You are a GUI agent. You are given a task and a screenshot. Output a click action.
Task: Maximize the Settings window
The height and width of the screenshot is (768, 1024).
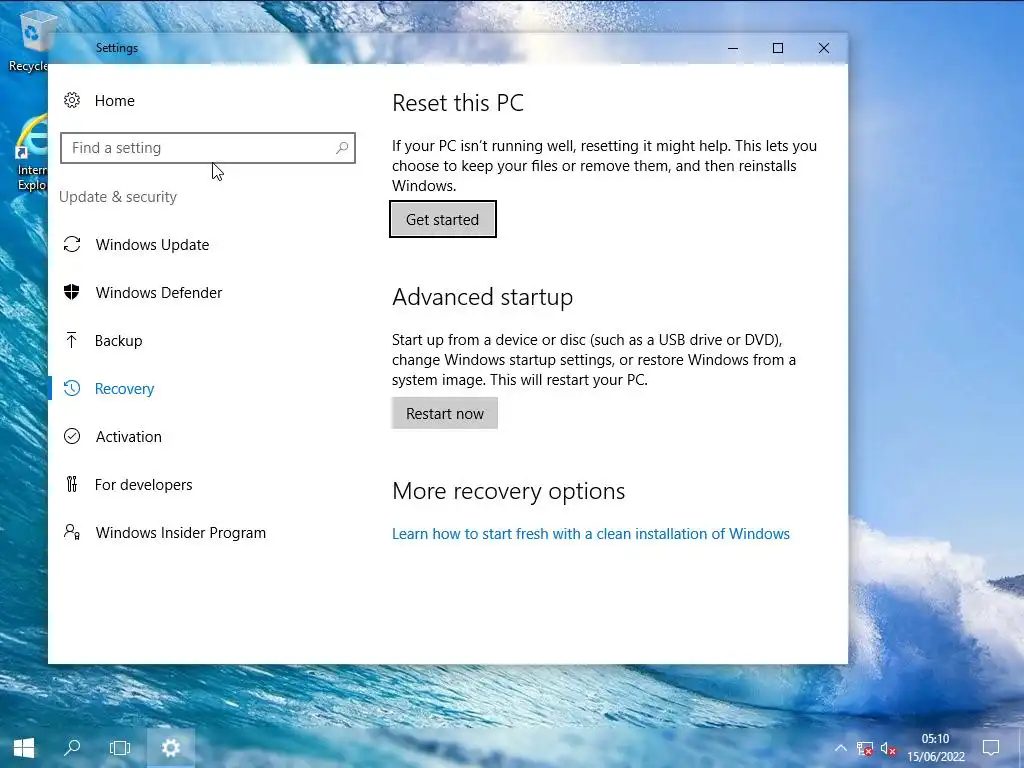pos(778,48)
